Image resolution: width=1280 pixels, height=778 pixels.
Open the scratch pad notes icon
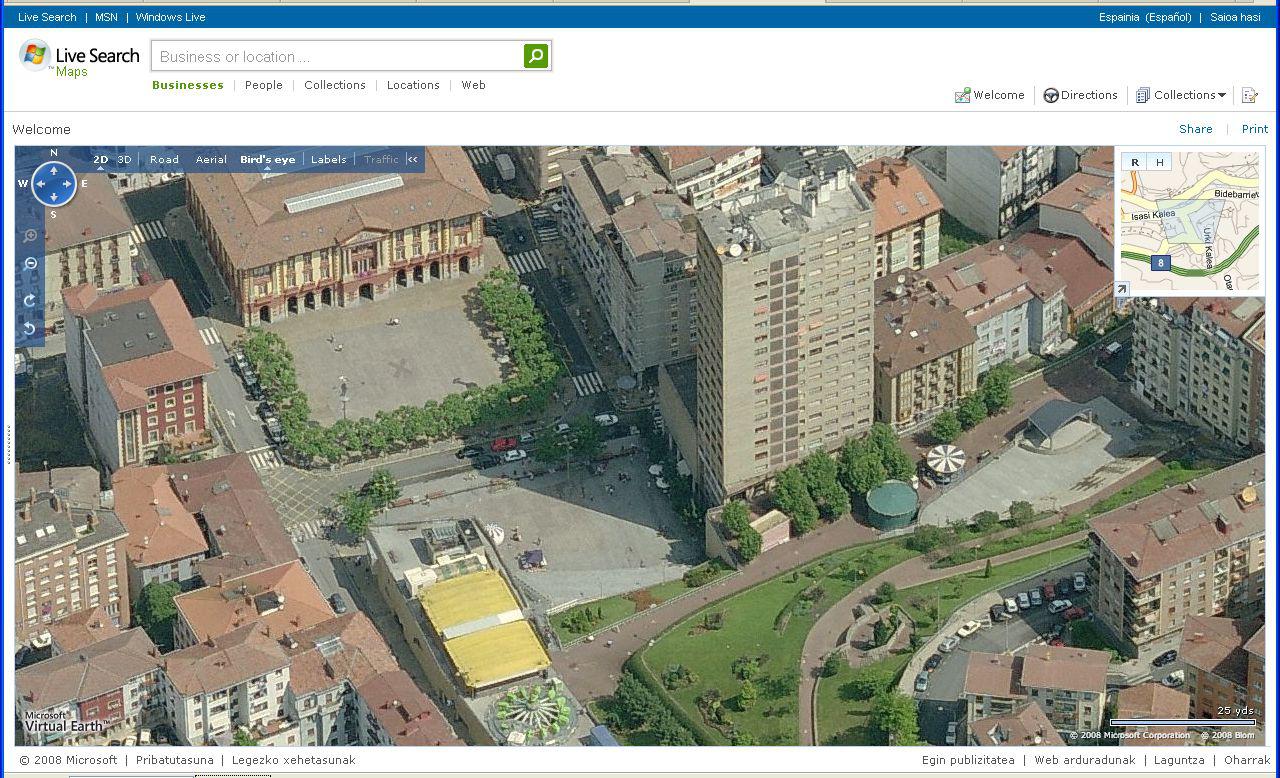click(x=1249, y=95)
